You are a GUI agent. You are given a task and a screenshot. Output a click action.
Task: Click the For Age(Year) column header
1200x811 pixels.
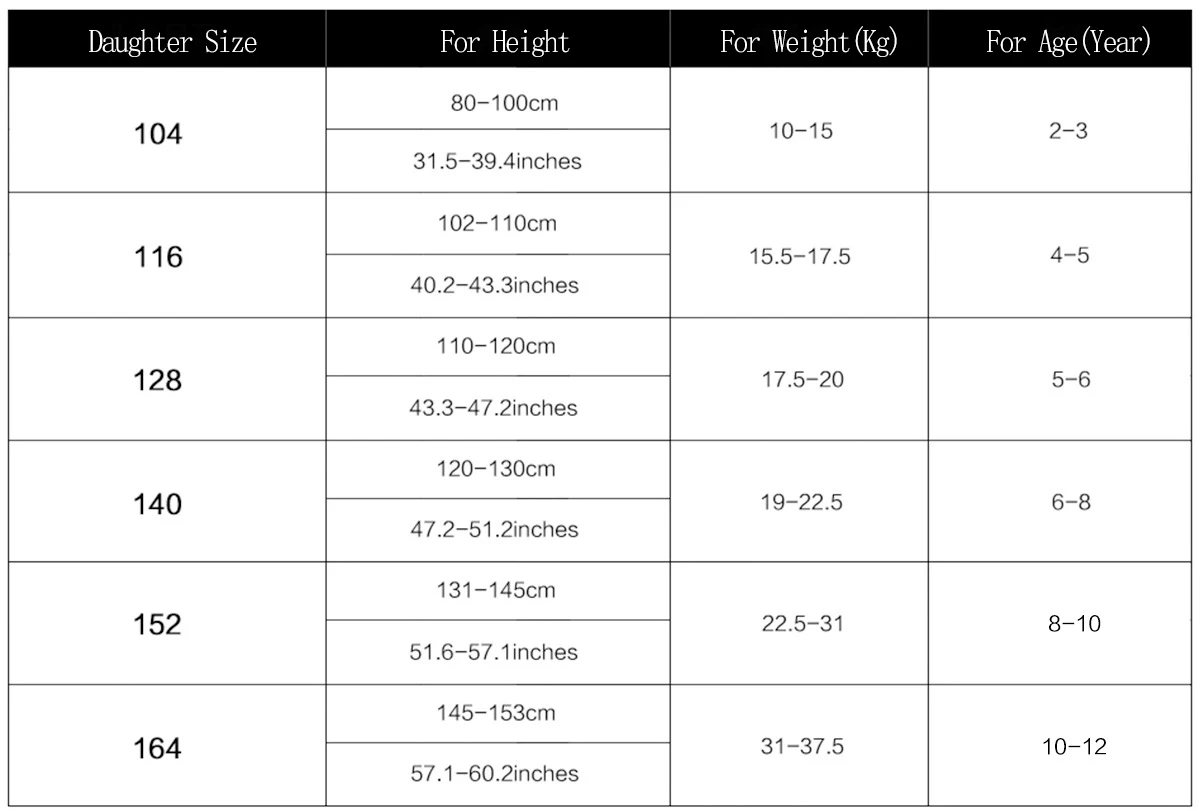[1068, 42]
